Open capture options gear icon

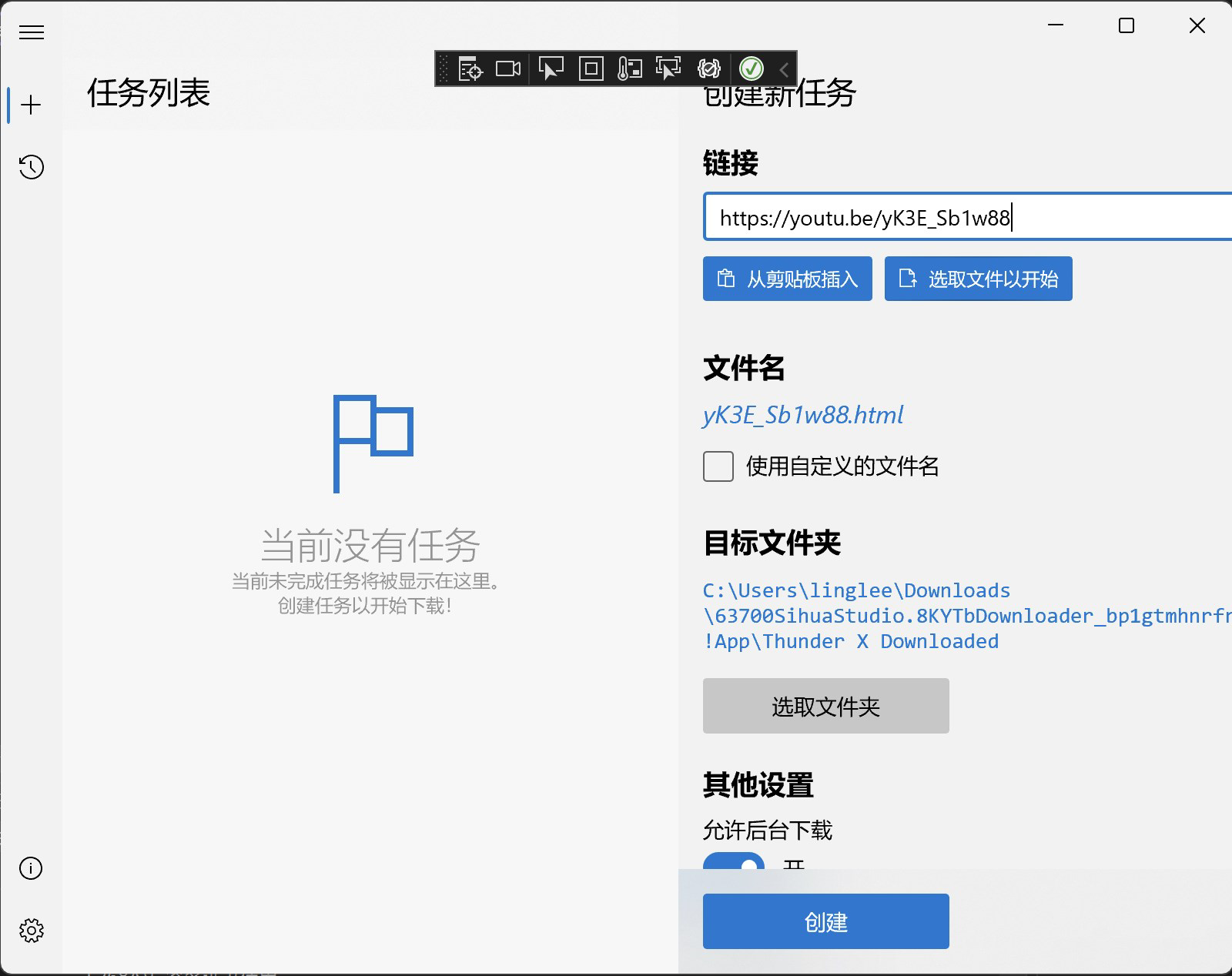click(709, 69)
